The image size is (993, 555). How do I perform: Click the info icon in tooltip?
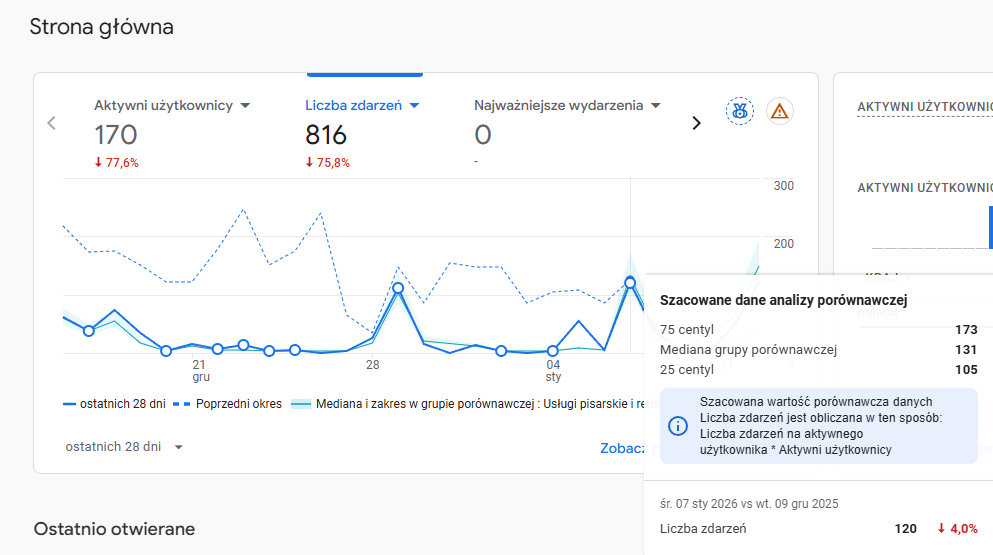pyautogui.click(x=678, y=426)
